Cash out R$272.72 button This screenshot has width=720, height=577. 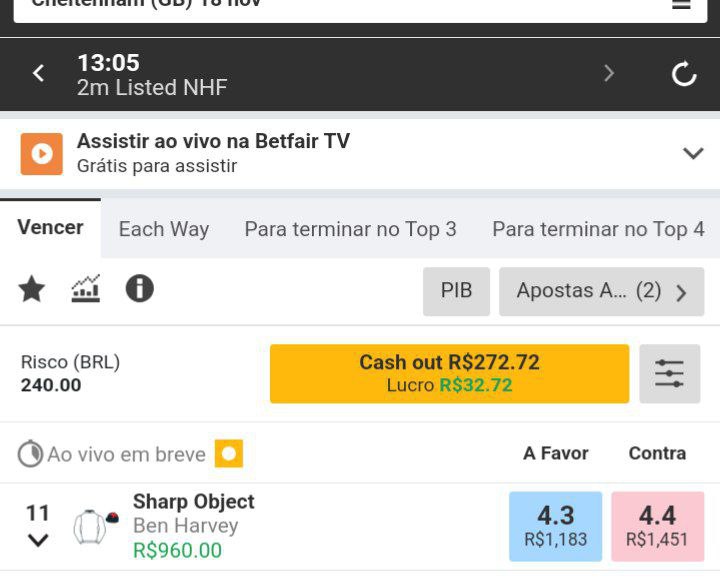tap(450, 374)
